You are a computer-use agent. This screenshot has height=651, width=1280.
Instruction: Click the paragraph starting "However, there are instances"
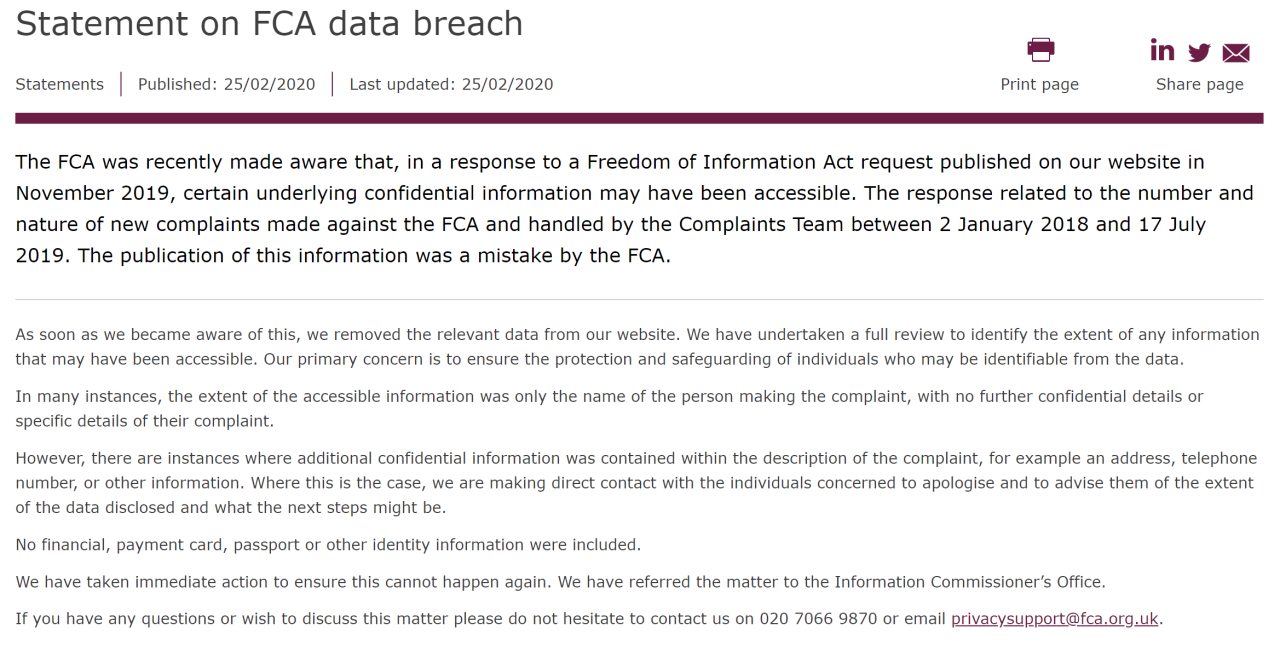tap(634, 482)
